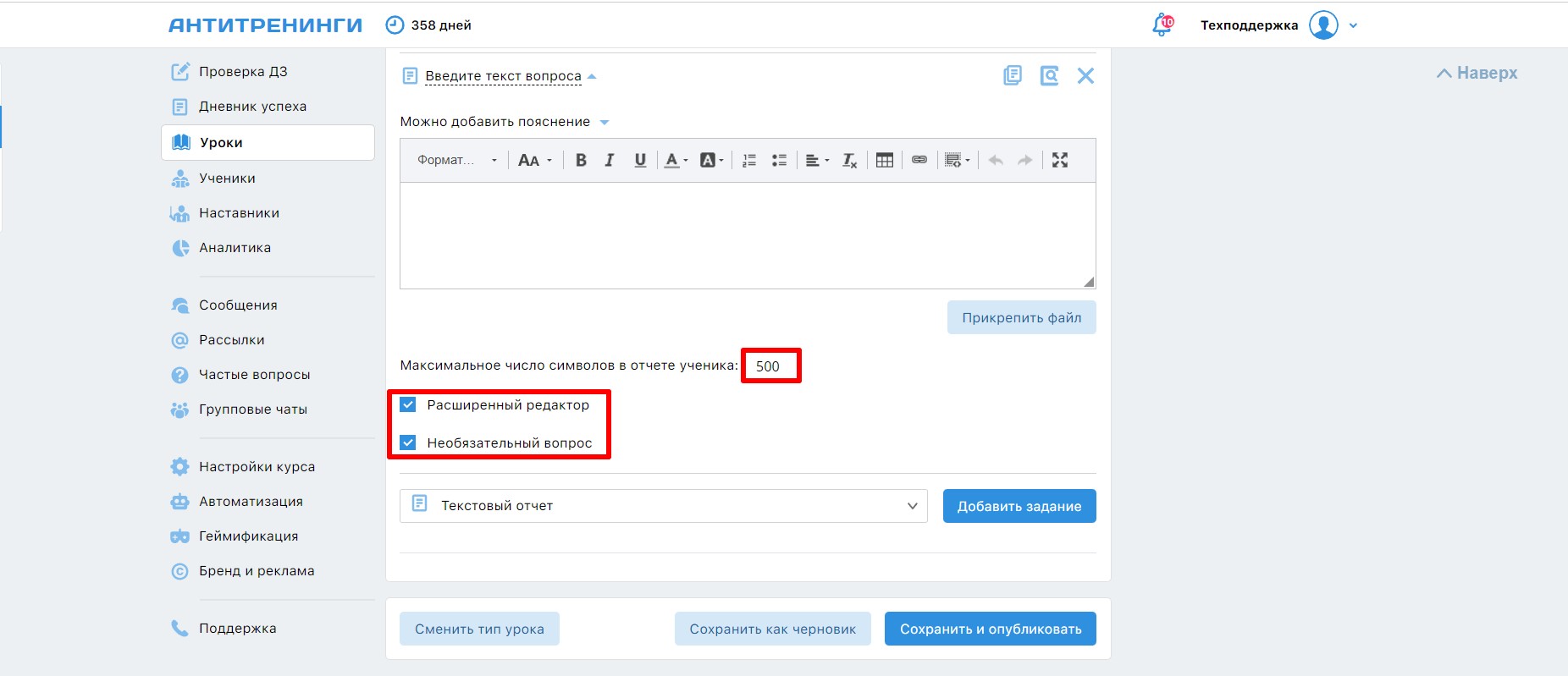Open the font size dropdown
The image size is (1568, 676).
(534, 160)
